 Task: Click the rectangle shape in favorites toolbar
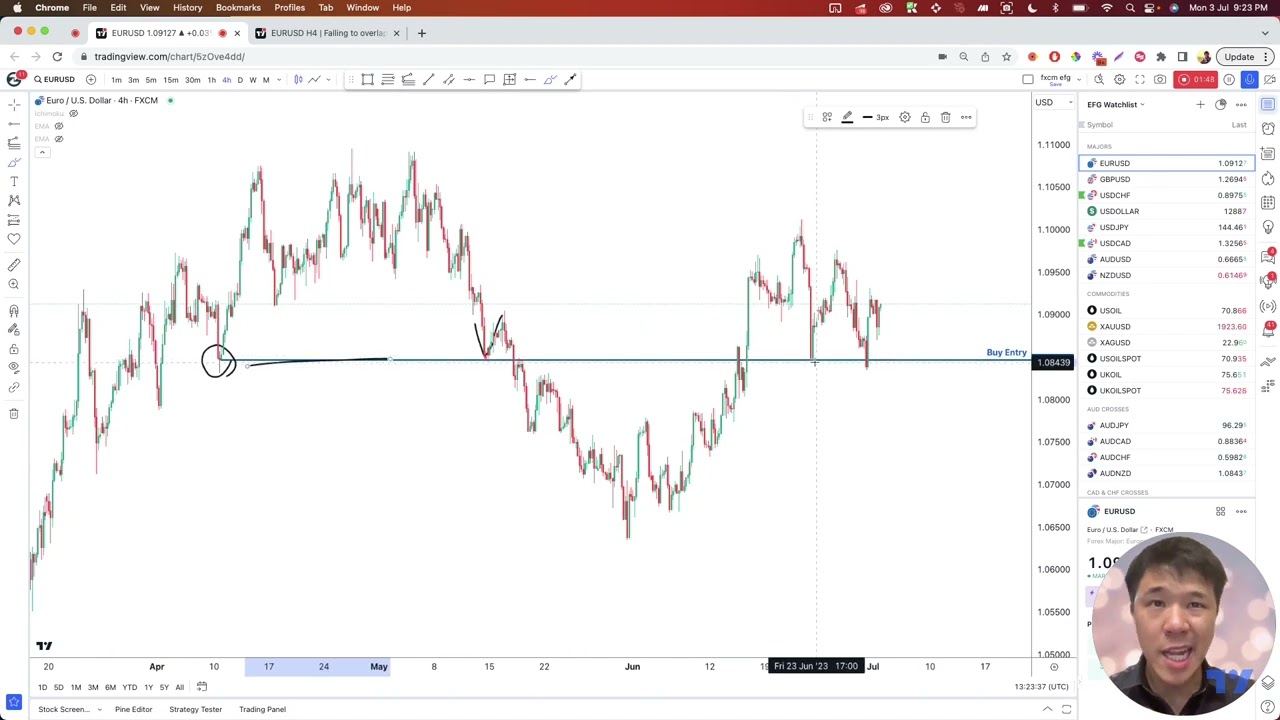coord(367,79)
